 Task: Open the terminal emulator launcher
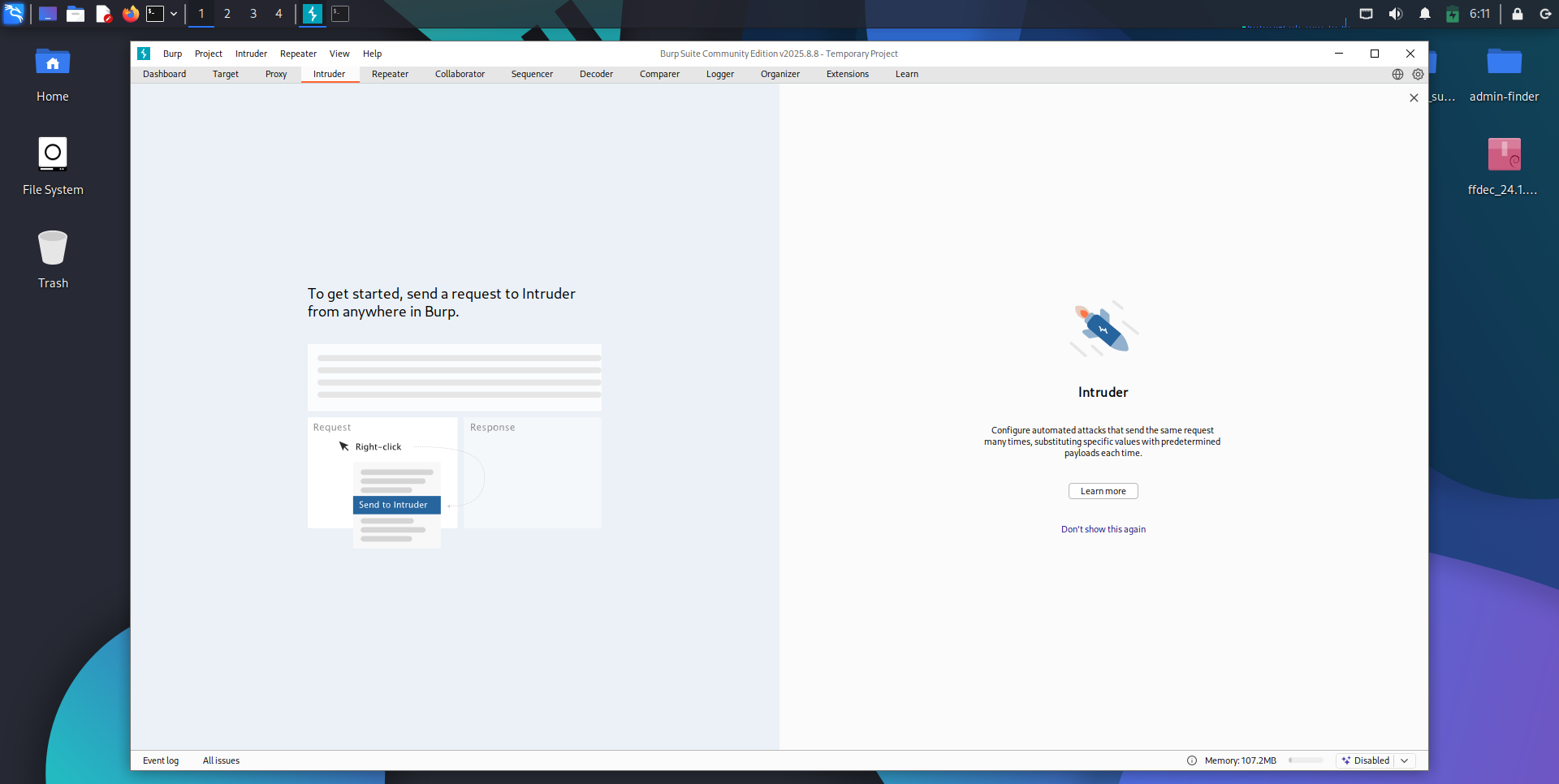coord(155,14)
